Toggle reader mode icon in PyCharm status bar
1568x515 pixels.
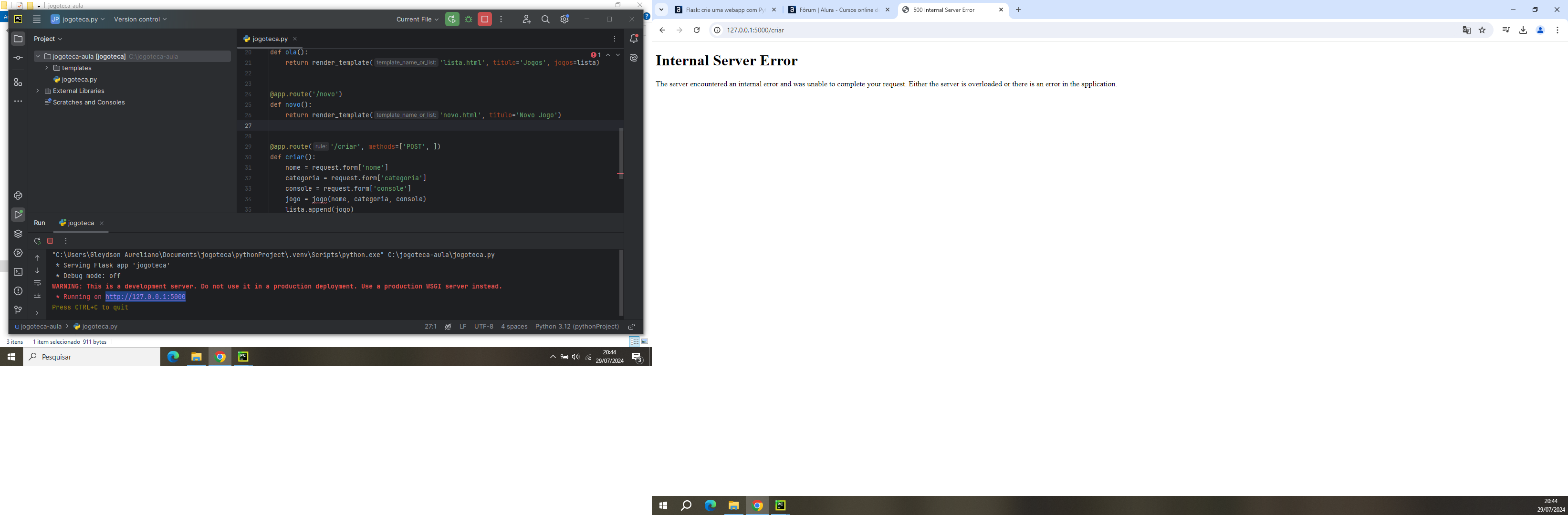click(448, 327)
